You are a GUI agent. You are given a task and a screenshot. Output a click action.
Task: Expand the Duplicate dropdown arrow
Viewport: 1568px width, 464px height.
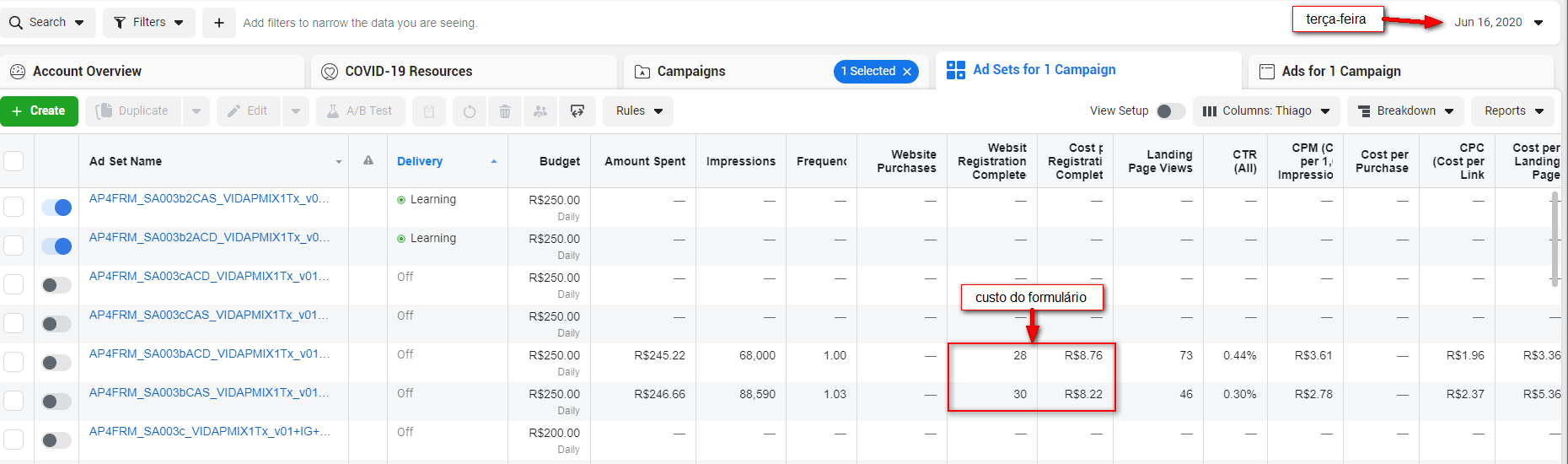pyautogui.click(x=196, y=111)
